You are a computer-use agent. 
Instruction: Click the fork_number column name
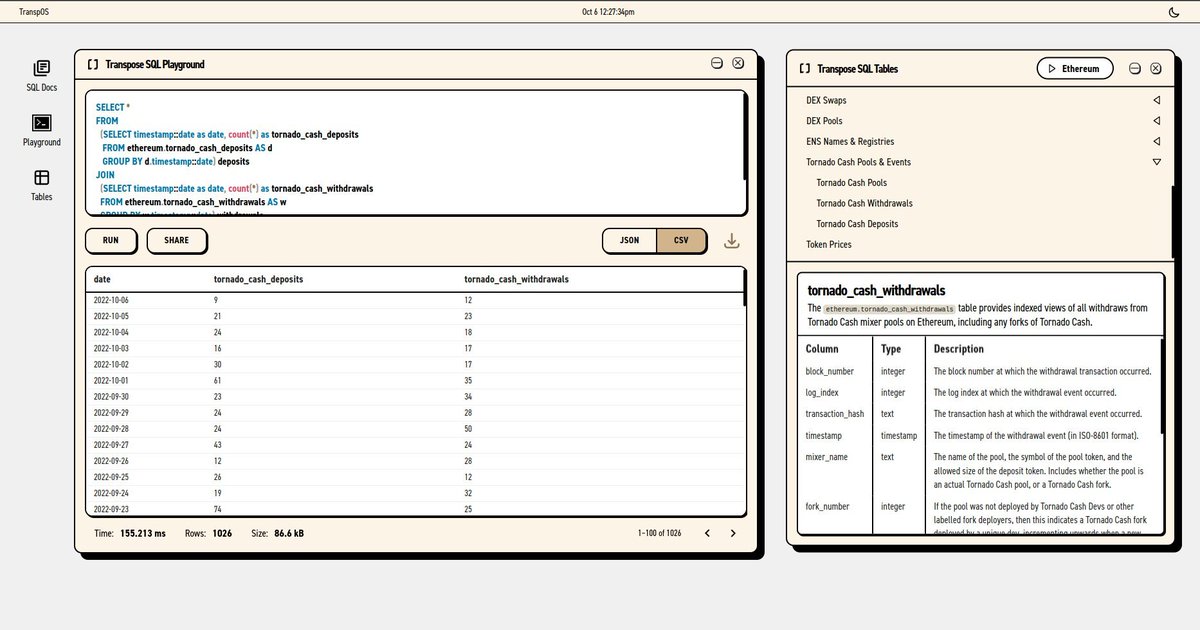(828, 506)
